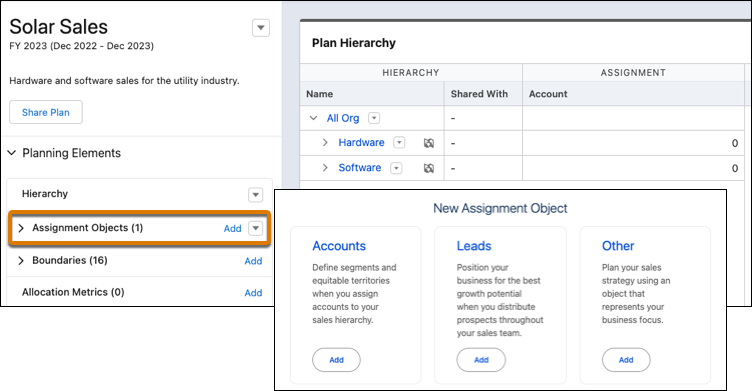Expand the Hardware hierarchy node
752x391 pixels.
pos(325,142)
